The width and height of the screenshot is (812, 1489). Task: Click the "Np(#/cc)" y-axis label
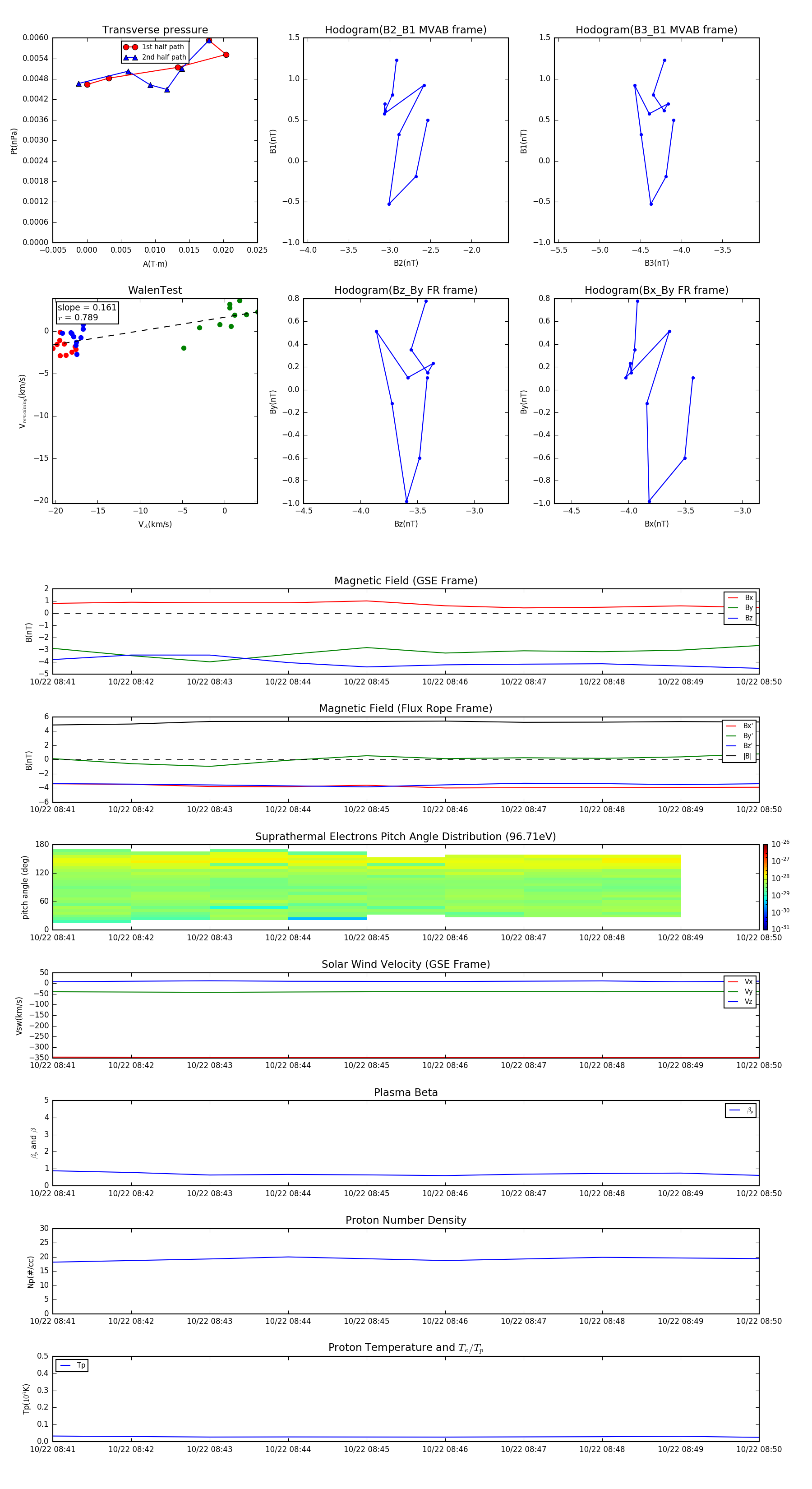click(x=31, y=1272)
